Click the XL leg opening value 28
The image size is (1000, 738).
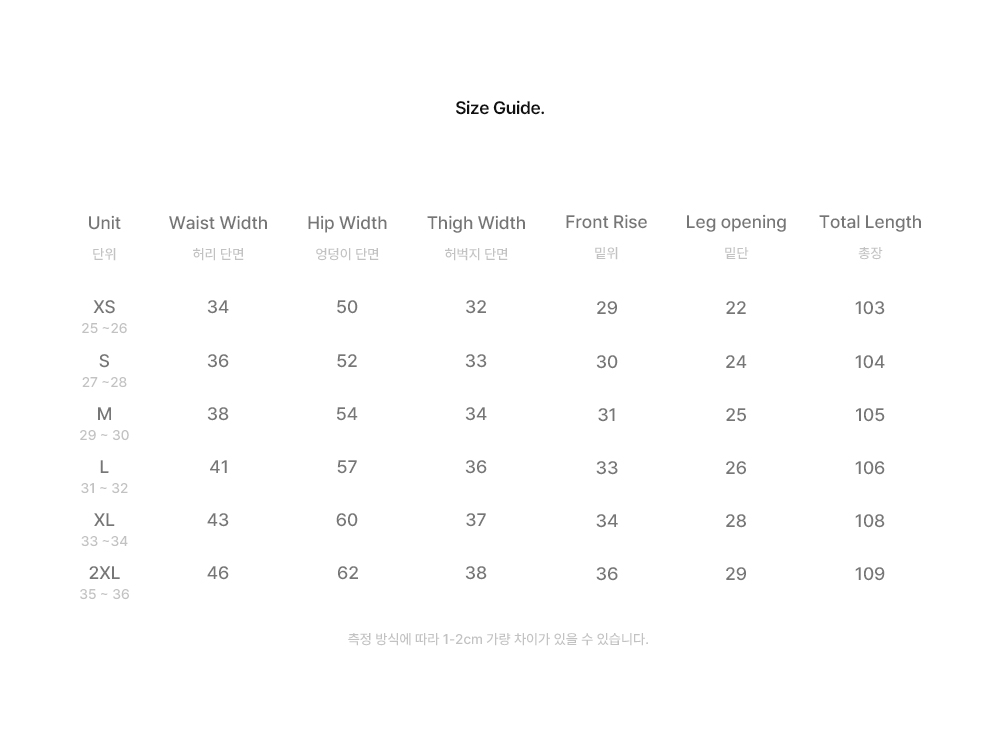736,521
